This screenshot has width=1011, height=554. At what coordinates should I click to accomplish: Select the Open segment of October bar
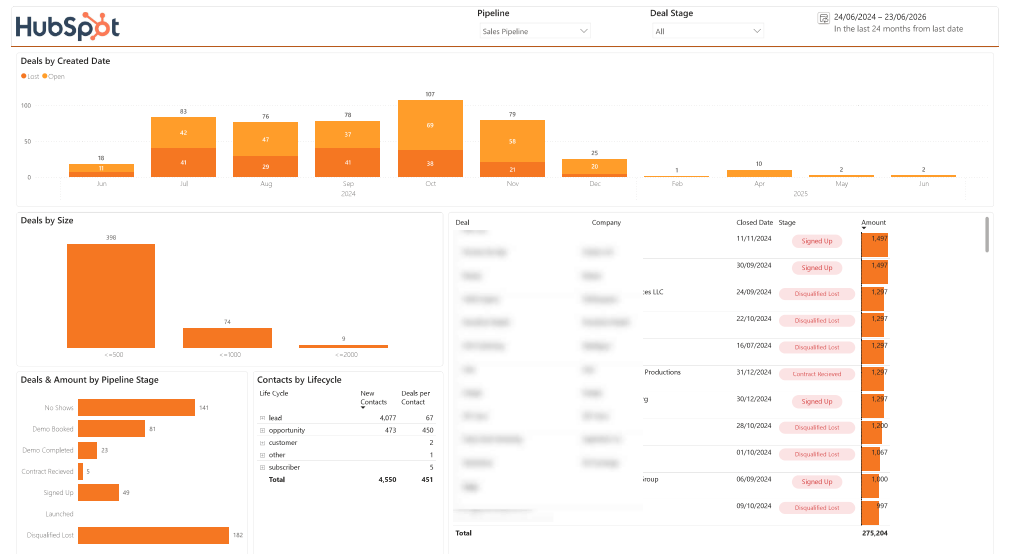(430, 125)
